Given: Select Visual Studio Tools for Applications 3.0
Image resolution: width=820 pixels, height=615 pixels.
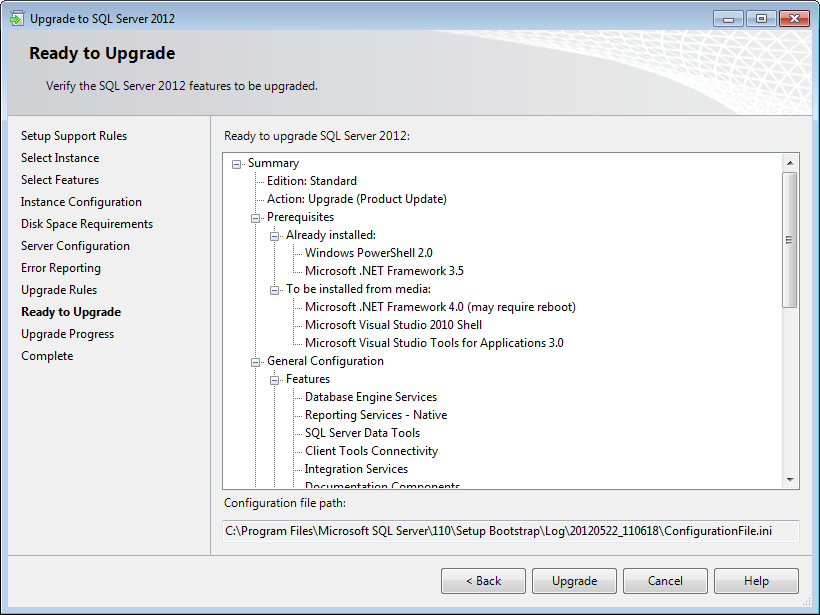Looking at the screenshot, I should click(435, 343).
